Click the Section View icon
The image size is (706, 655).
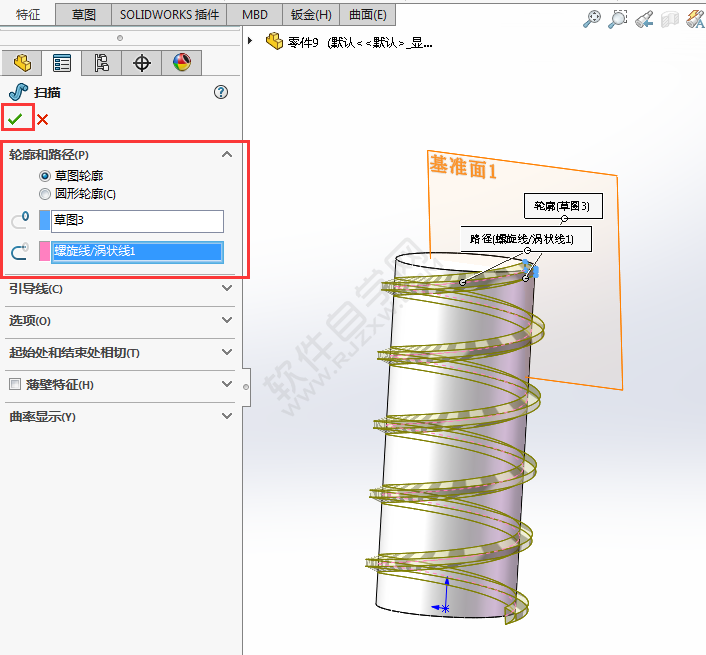coord(670,19)
